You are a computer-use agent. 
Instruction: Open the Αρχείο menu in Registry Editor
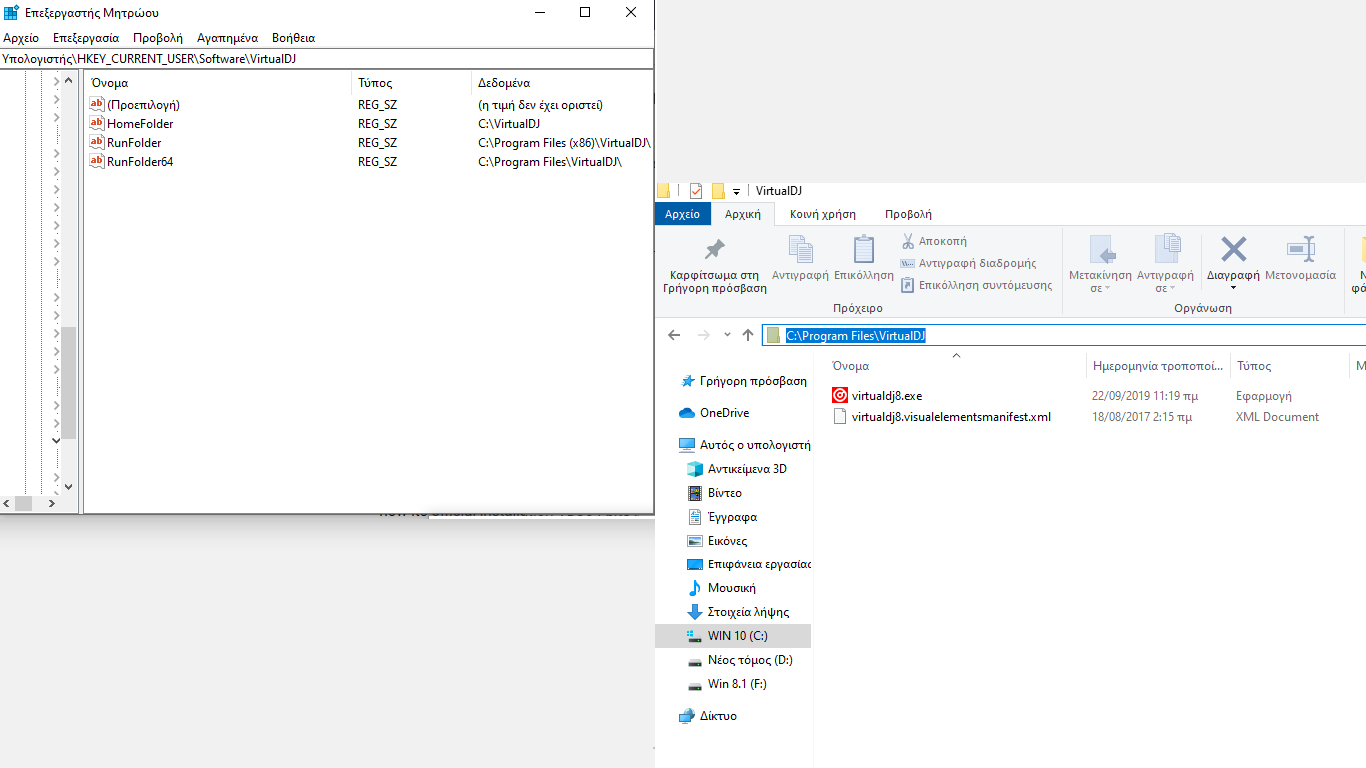[21, 38]
